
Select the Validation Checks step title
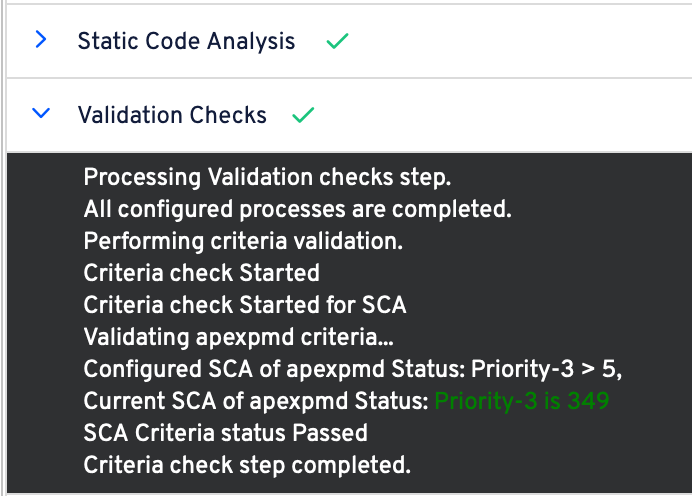tap(172, 115)
